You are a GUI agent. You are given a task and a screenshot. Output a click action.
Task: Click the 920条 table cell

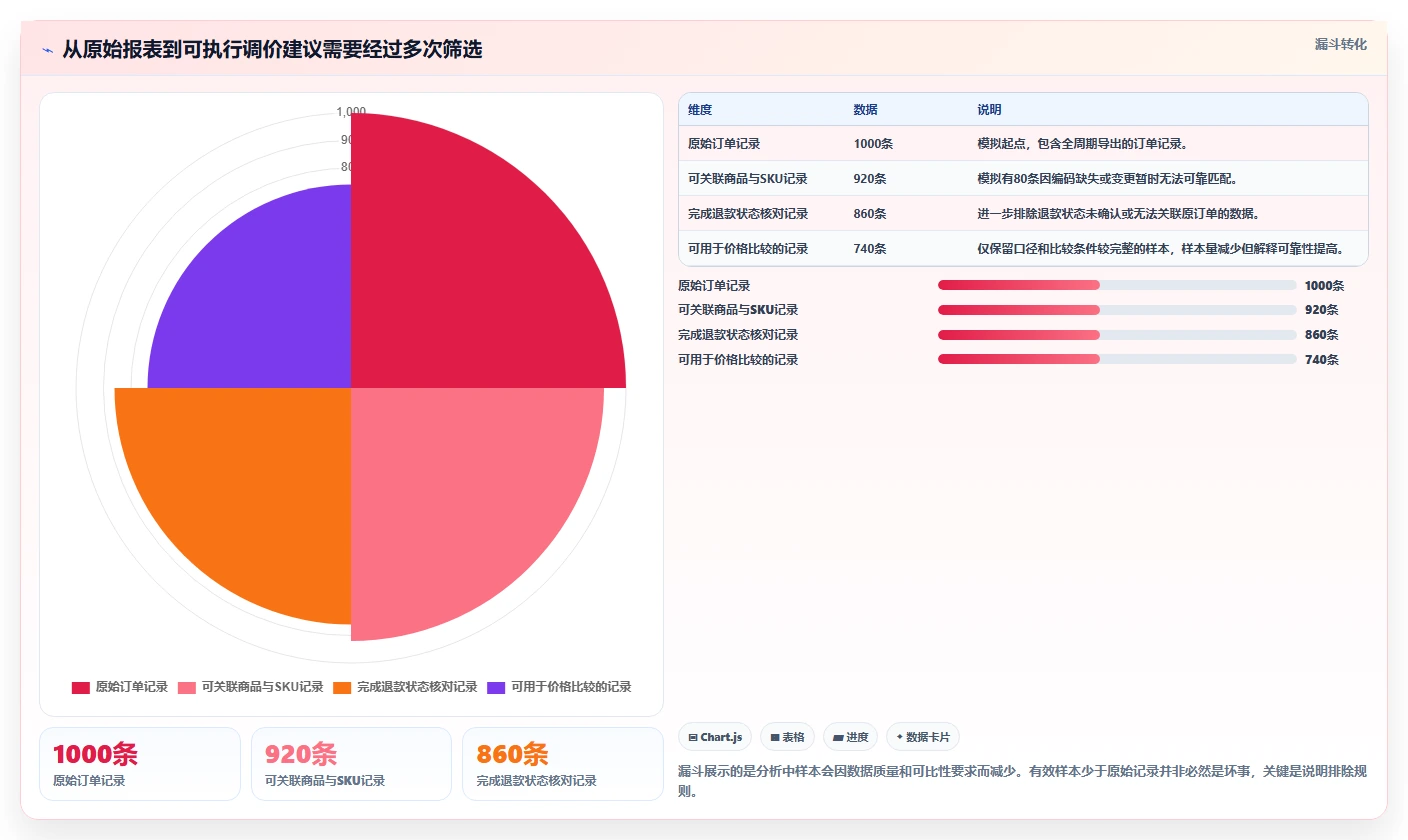pos(869,178)
